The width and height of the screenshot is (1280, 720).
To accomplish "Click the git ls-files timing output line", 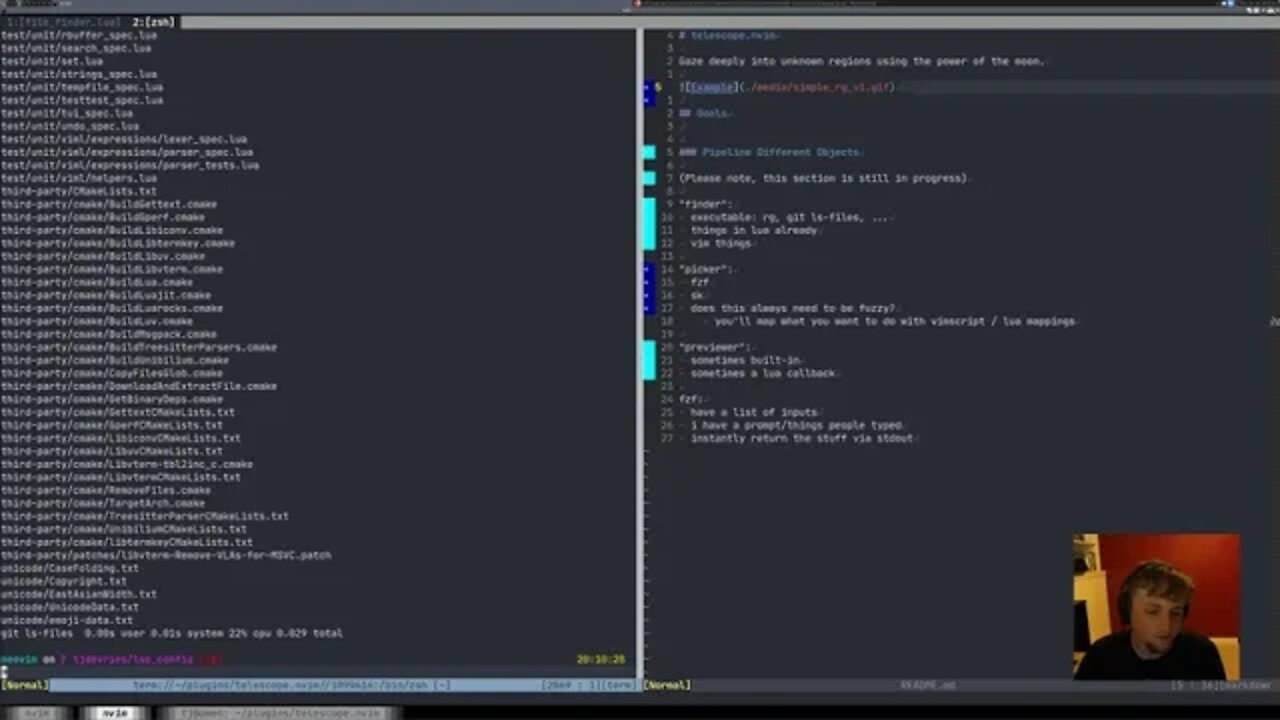I will pyautogui.click(x=172, y=633).
